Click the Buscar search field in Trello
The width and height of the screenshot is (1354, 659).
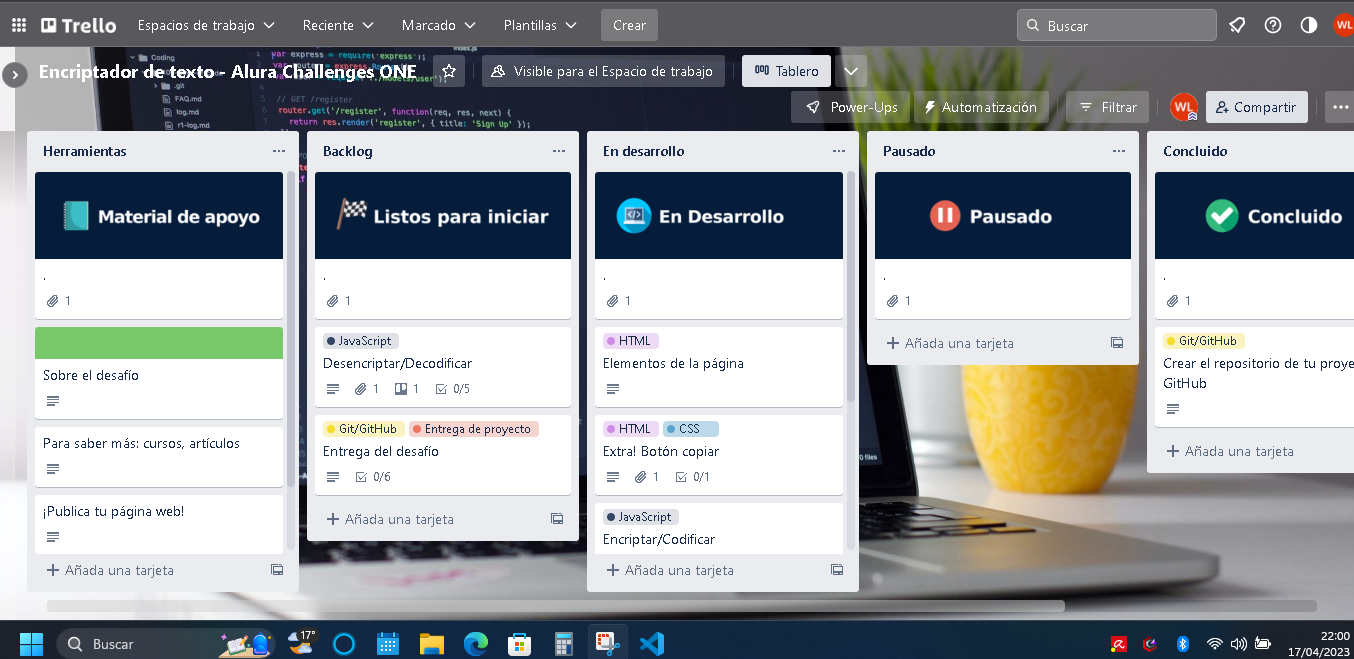click(1116, 25)
